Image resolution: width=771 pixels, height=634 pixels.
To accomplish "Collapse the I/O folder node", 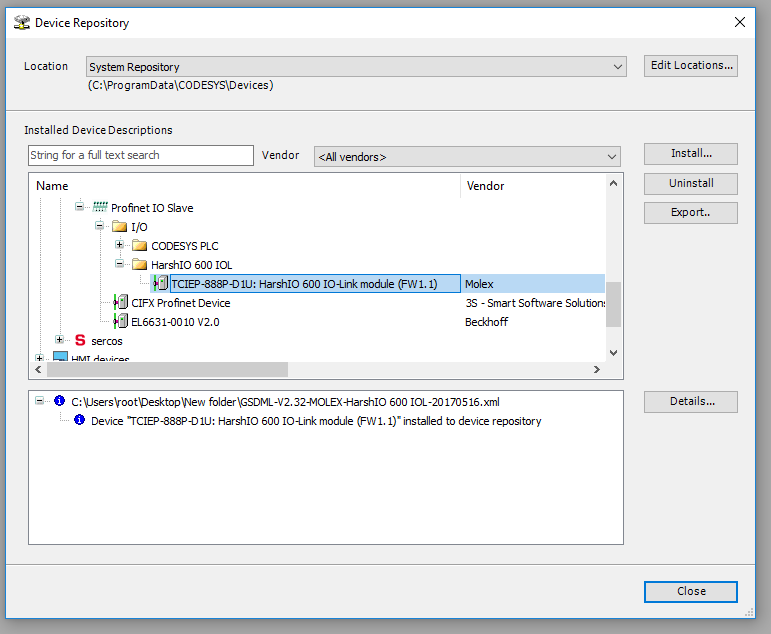I will (x=99, y=226).
